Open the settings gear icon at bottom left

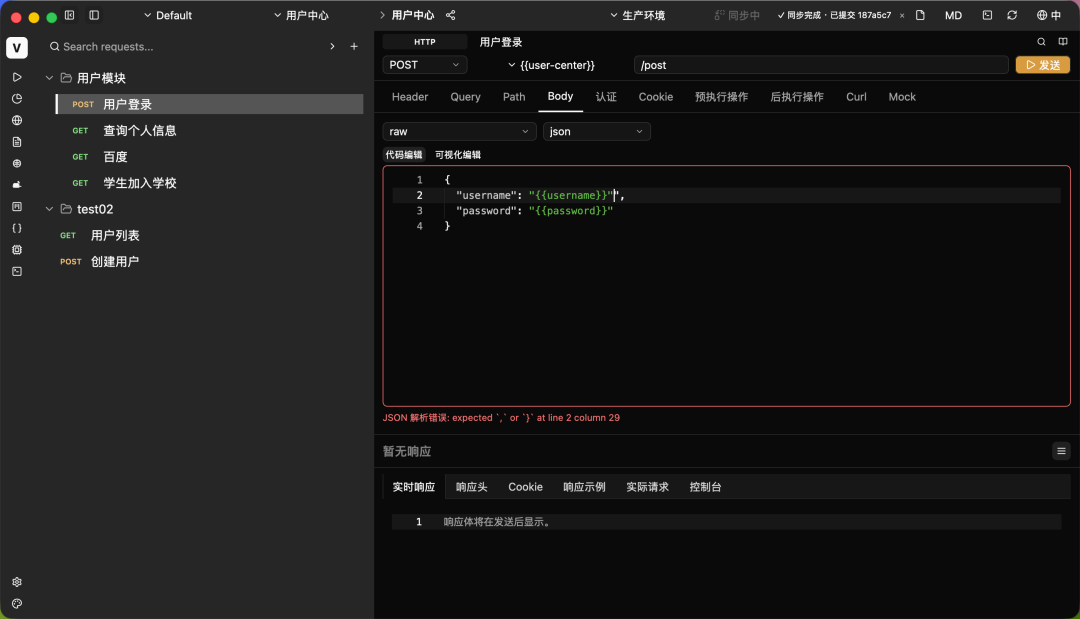click(17, 582)
